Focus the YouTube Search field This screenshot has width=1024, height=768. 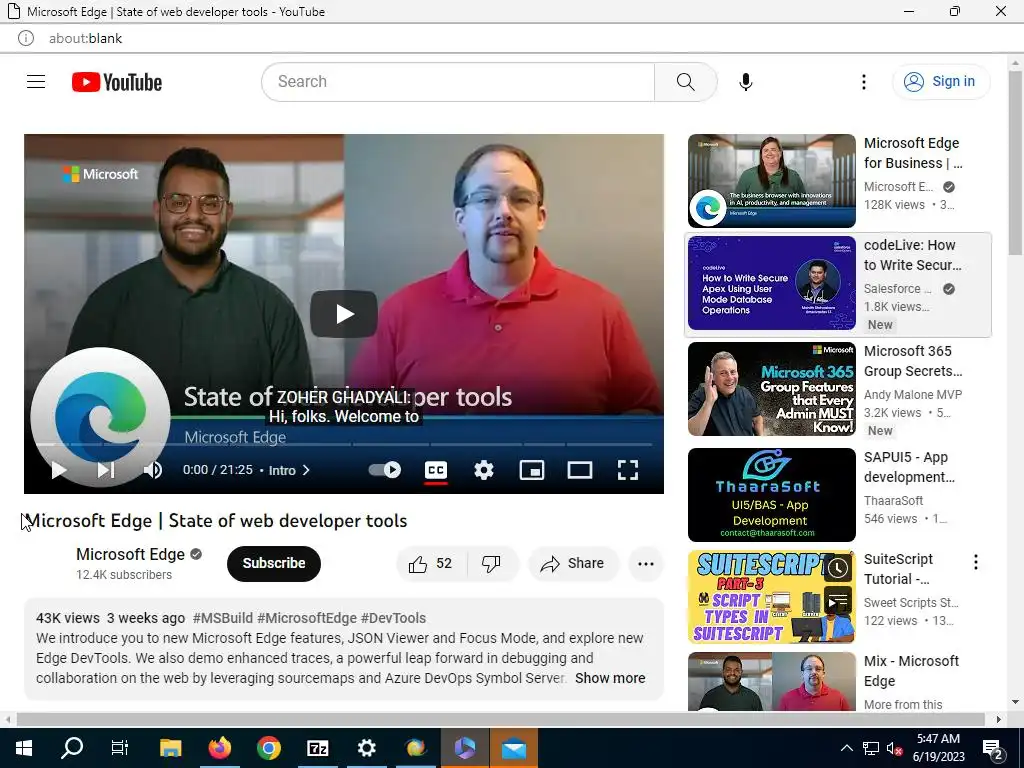click(x=458, y=82)
